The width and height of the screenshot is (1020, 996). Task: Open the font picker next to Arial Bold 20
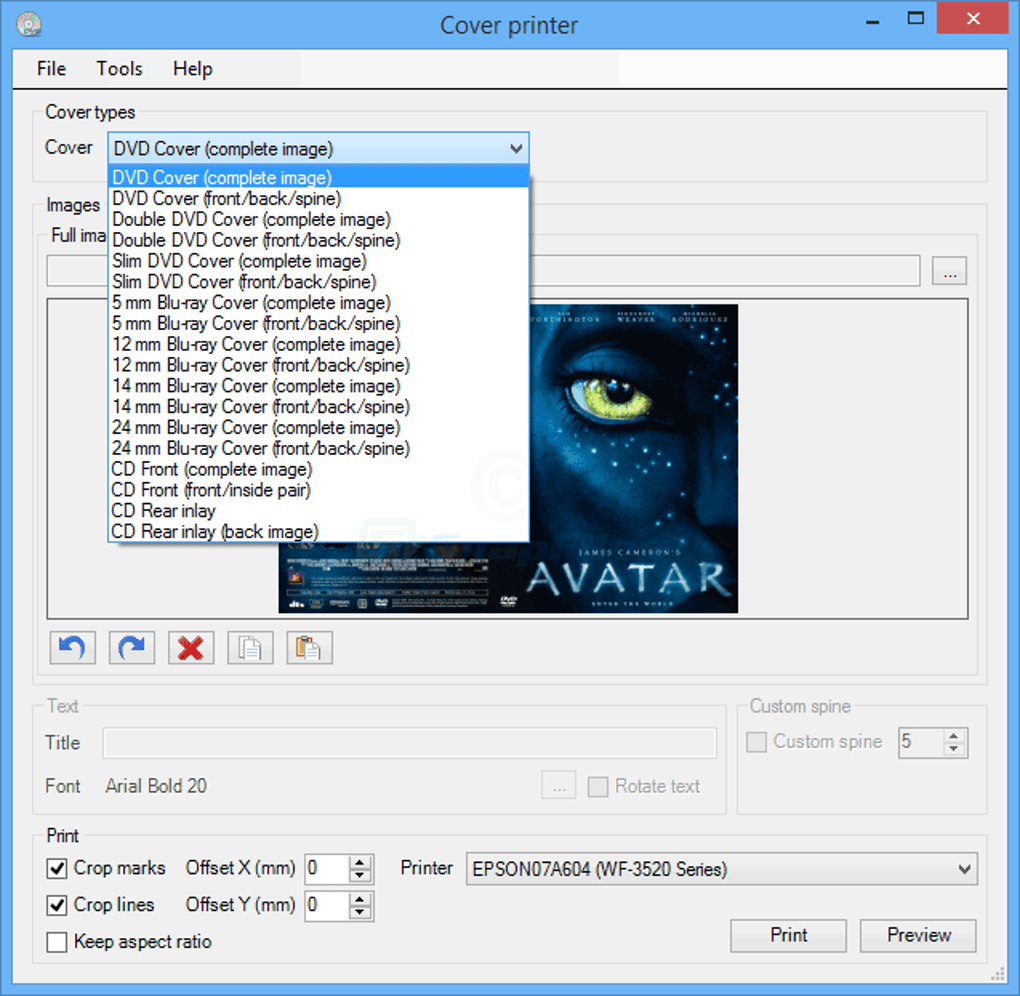(x=558, y=785)
